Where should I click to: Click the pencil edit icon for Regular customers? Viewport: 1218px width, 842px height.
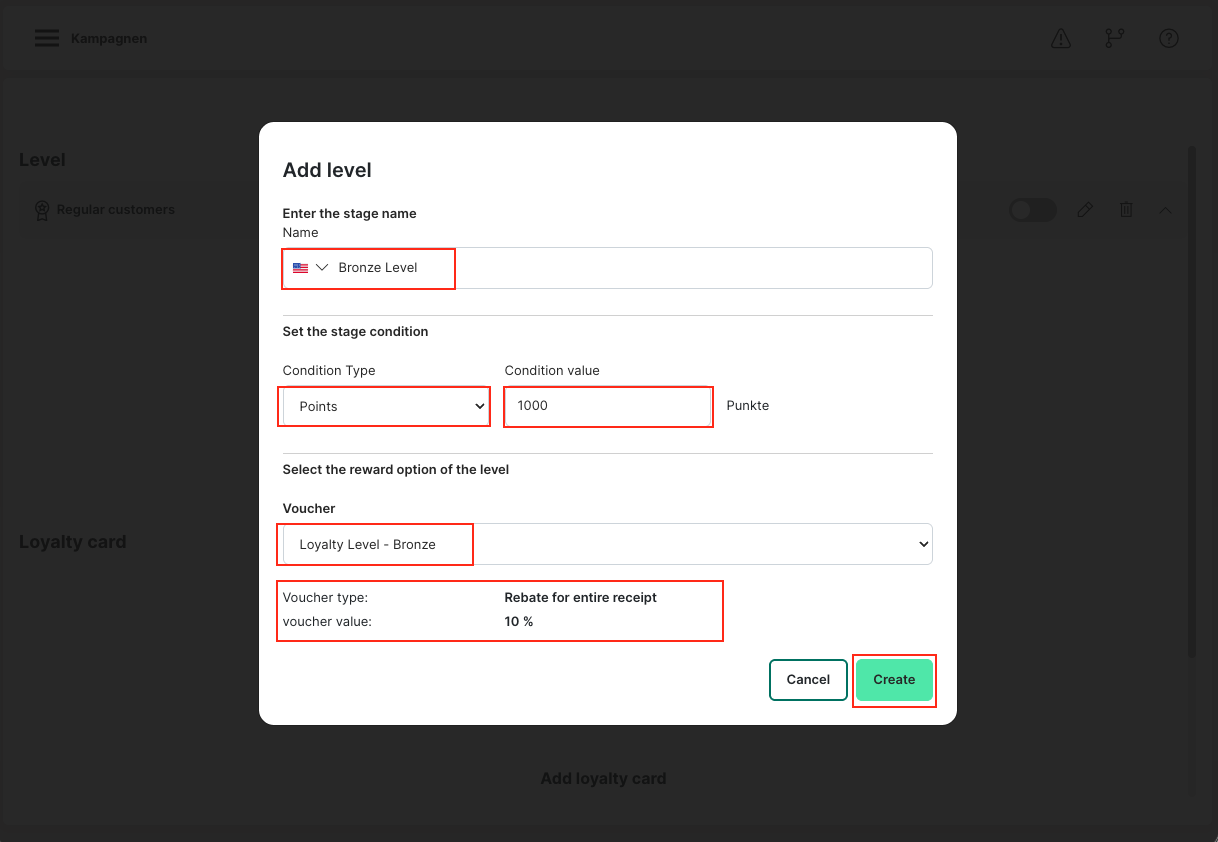(x=1085, y=210)
